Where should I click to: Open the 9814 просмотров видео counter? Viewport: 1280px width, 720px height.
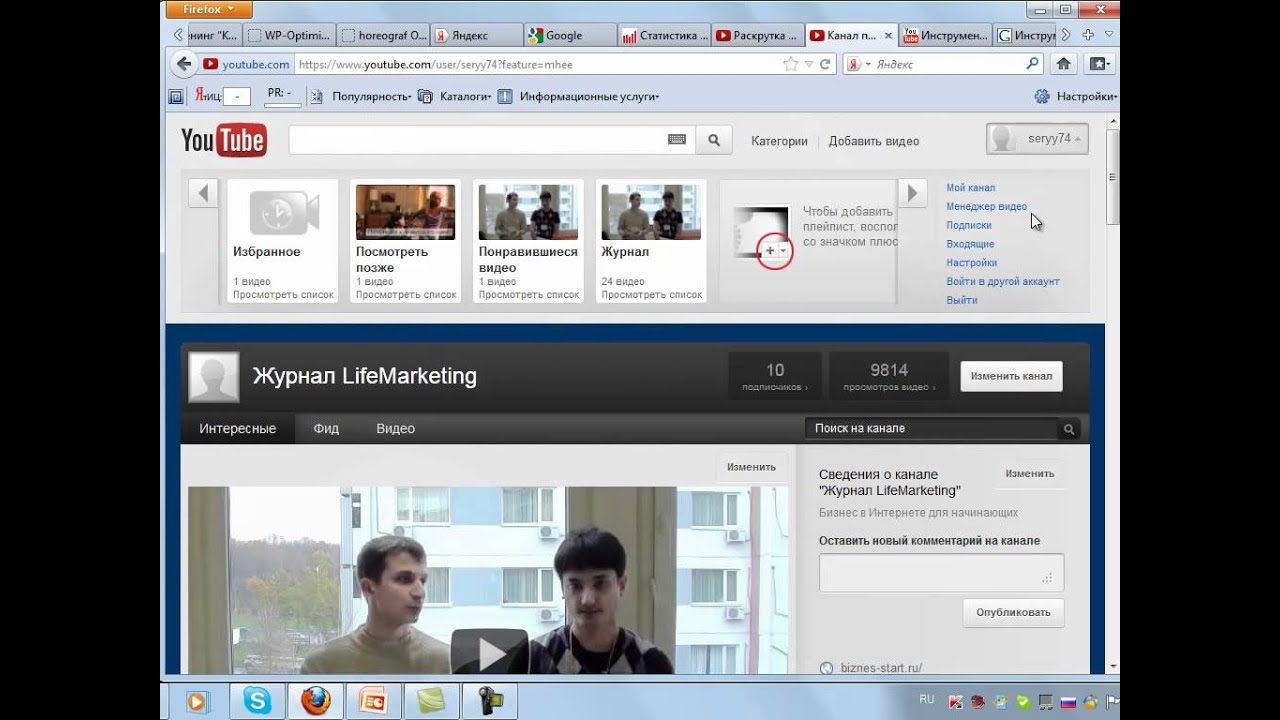889,376
